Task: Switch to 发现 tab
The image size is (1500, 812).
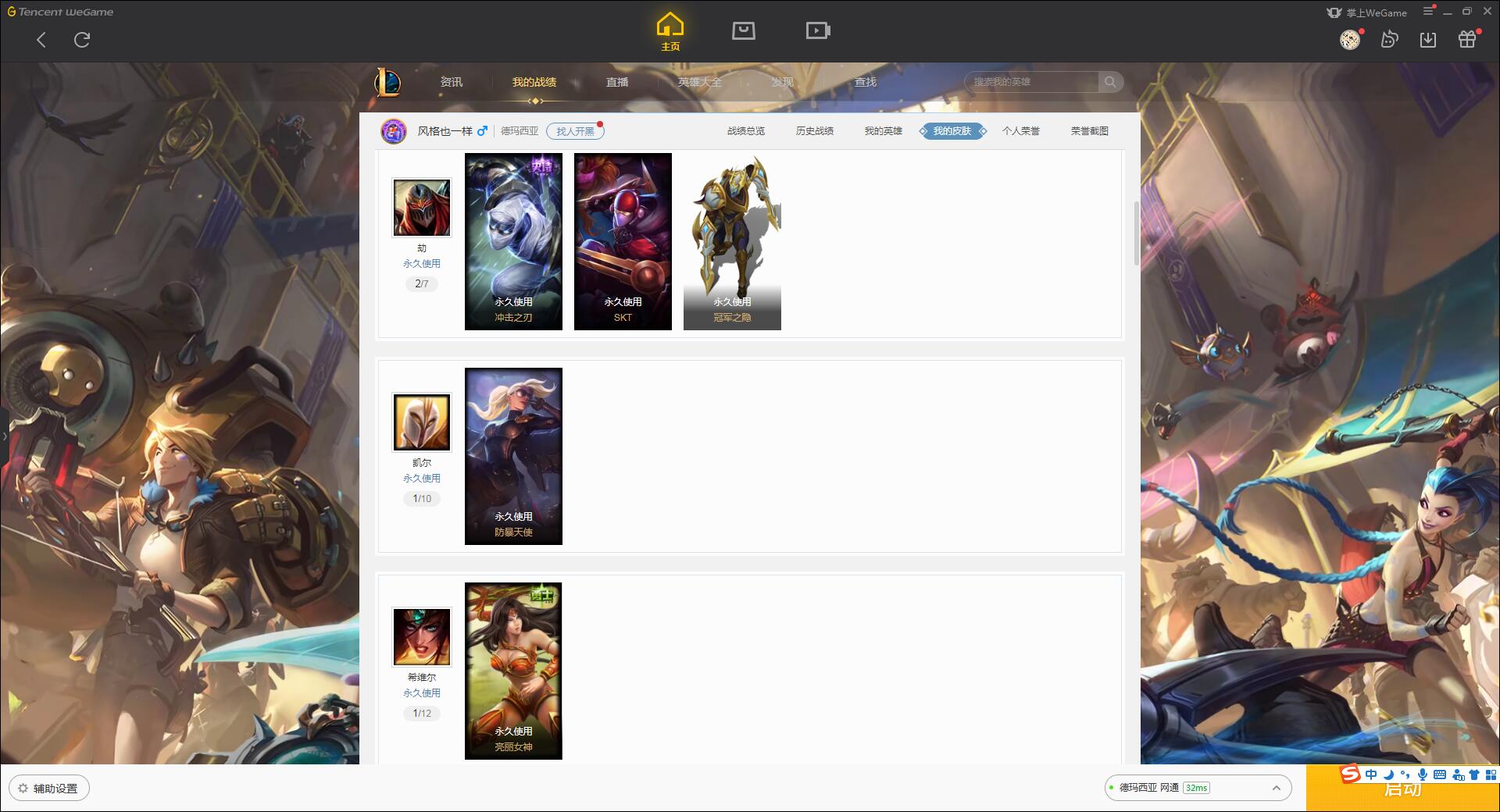Action: (783, 82)
